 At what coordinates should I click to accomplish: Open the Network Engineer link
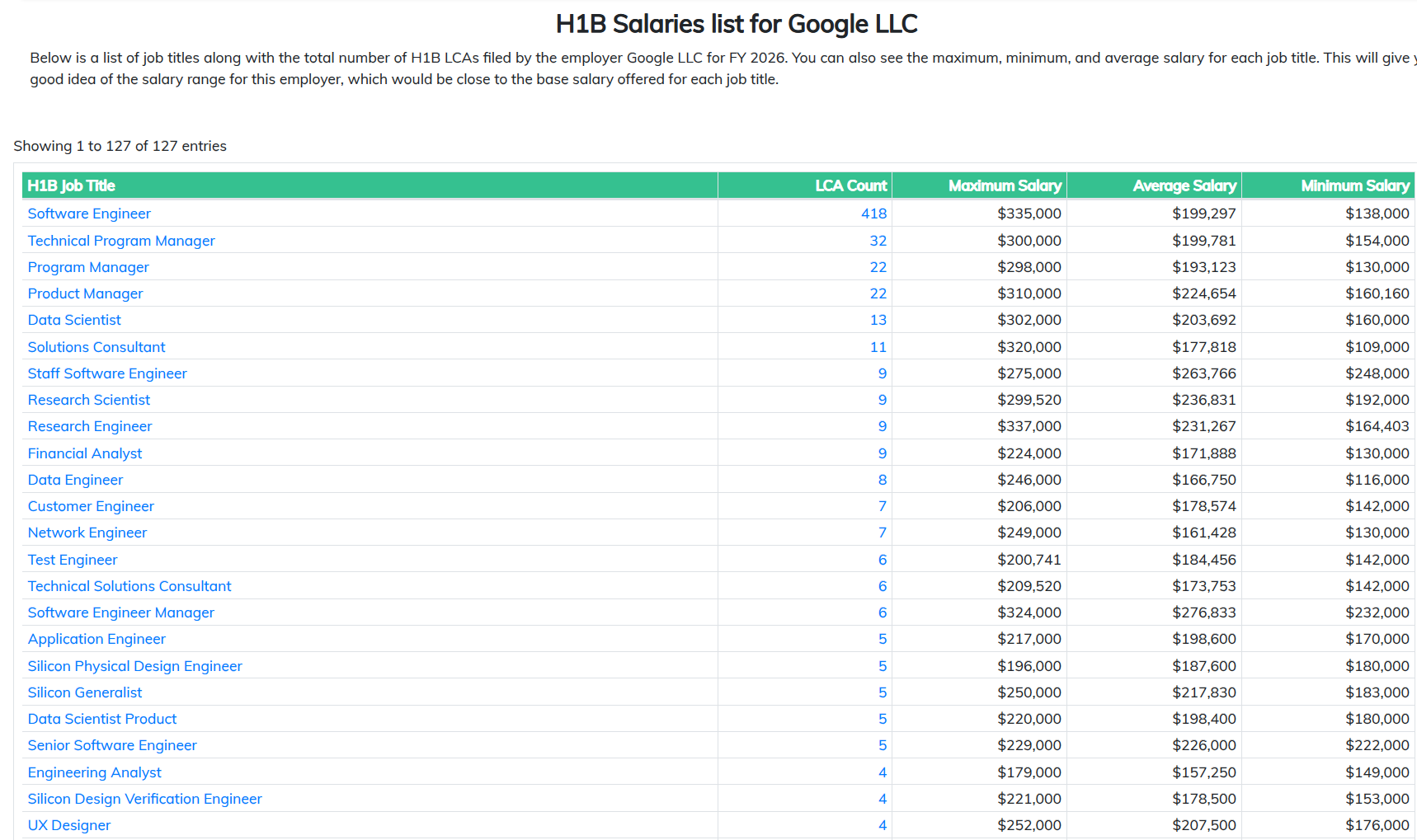coord(87,533)
